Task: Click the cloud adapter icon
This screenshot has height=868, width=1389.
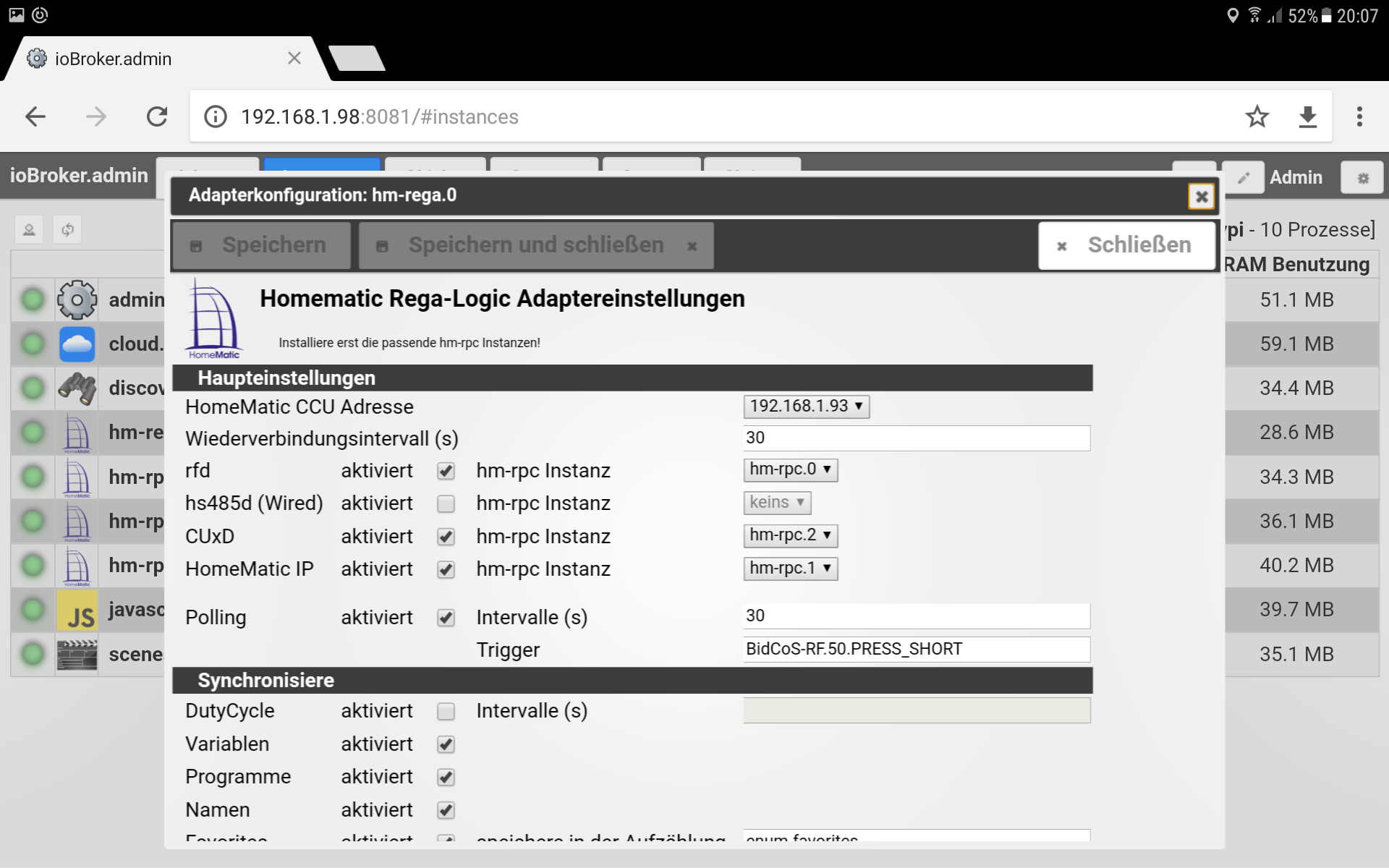Action: point(77,344)
